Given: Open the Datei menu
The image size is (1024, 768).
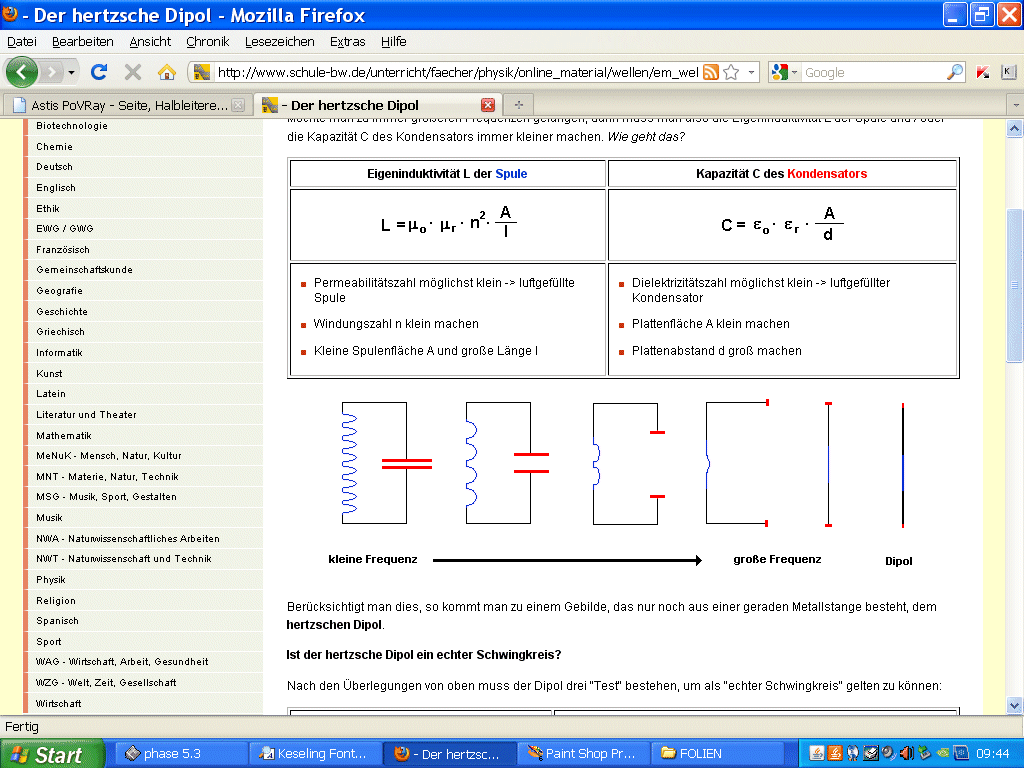Looking at the screenshot, I should 22,41.
